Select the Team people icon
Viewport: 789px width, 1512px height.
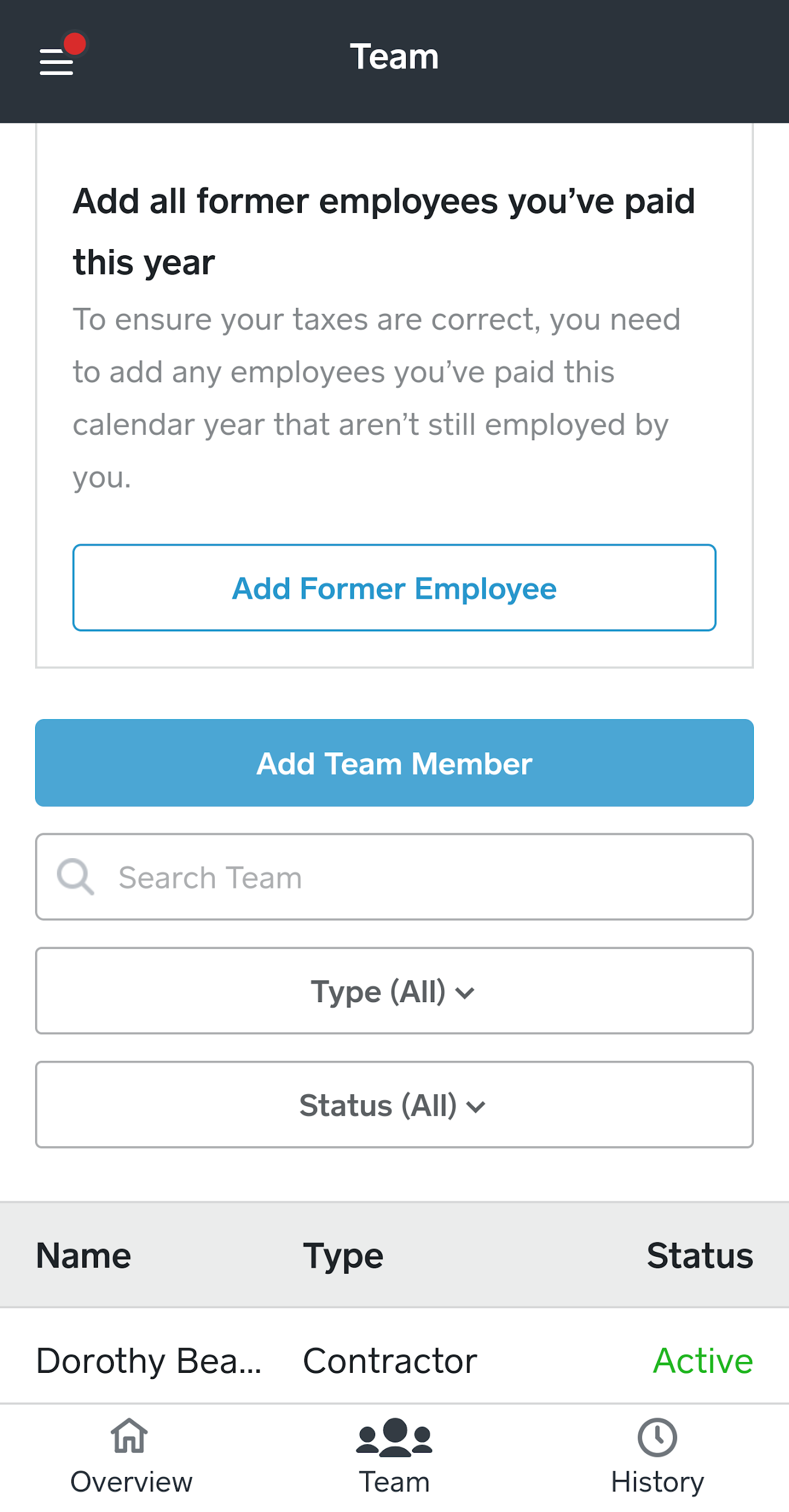click(x=394, y=1438)
